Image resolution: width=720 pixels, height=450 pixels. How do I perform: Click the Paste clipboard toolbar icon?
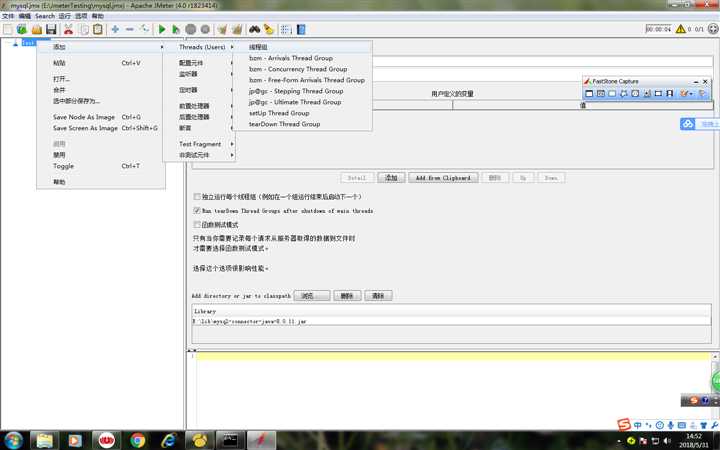(x=98, y=29)
